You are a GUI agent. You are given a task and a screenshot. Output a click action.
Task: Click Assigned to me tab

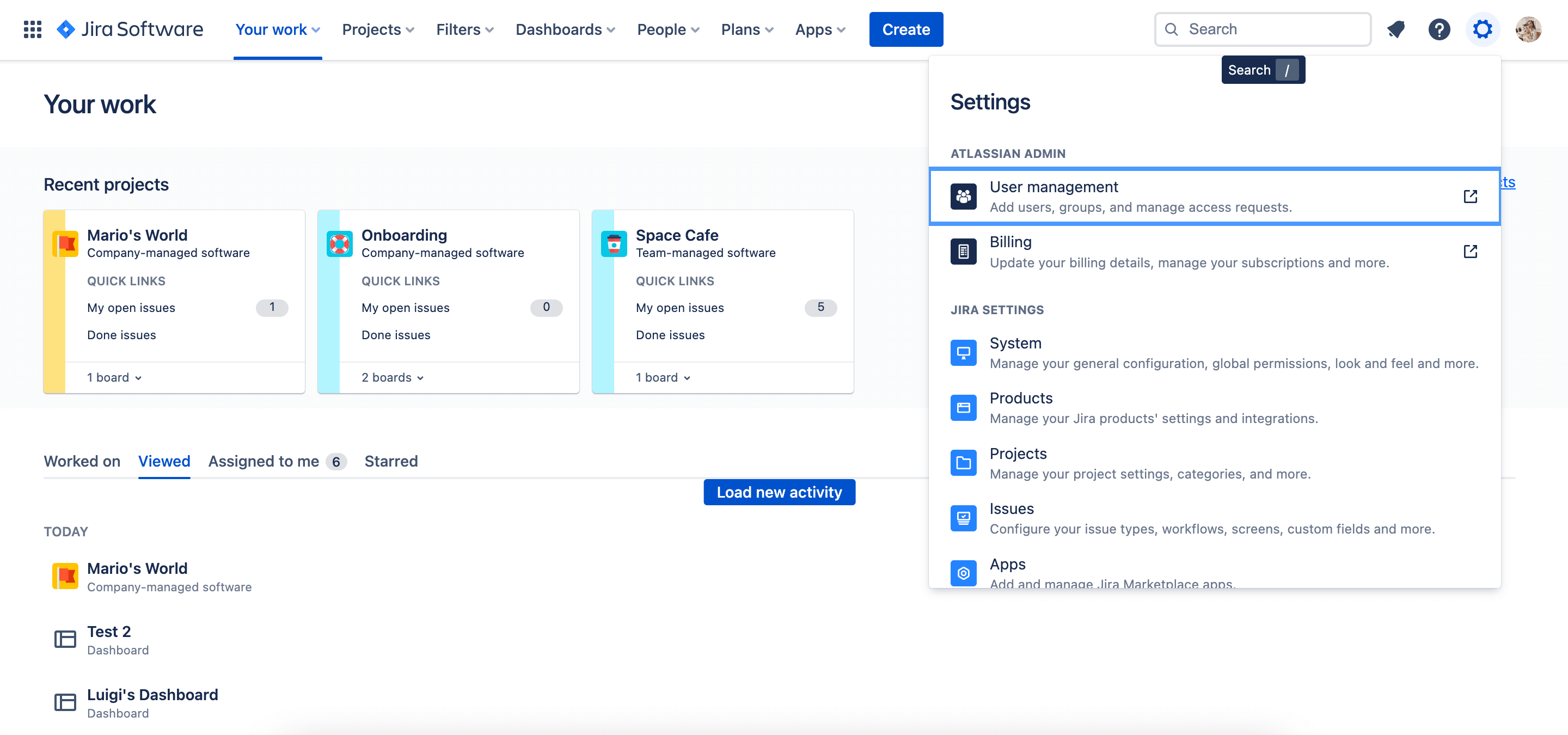click(x=264, y=462)
